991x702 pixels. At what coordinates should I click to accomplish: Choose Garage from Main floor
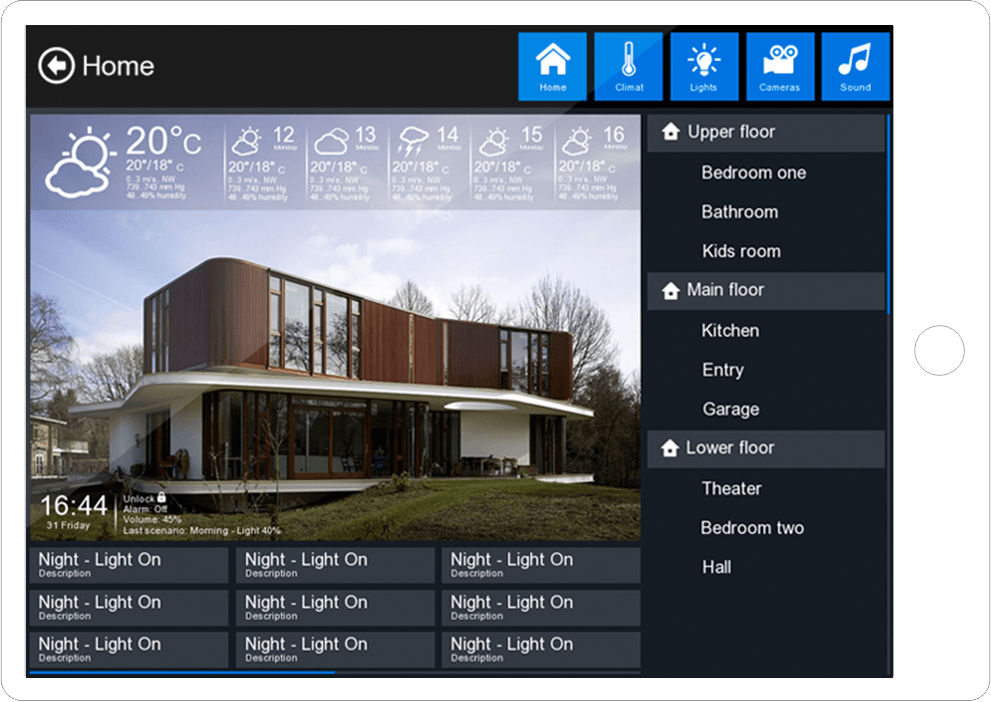pyautogui.click(x=730, y=409)
